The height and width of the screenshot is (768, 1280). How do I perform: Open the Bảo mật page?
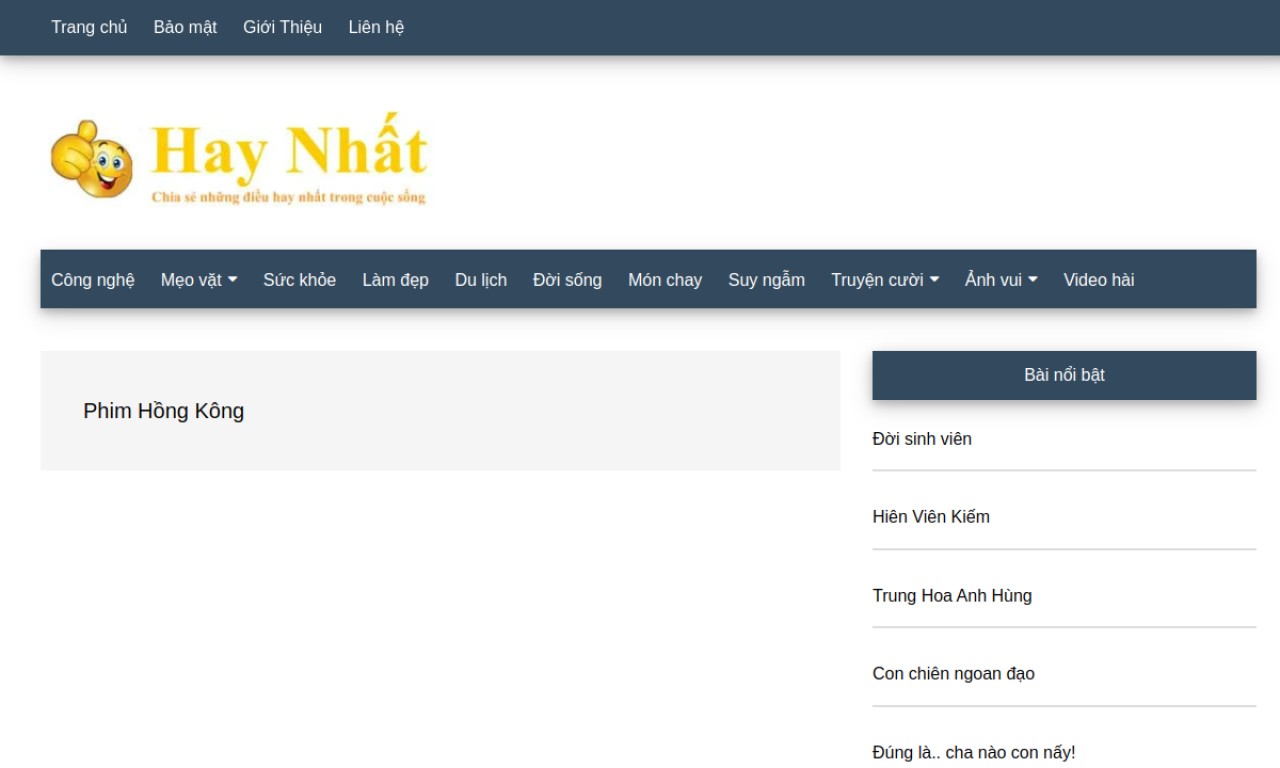[x=185, y=27]
